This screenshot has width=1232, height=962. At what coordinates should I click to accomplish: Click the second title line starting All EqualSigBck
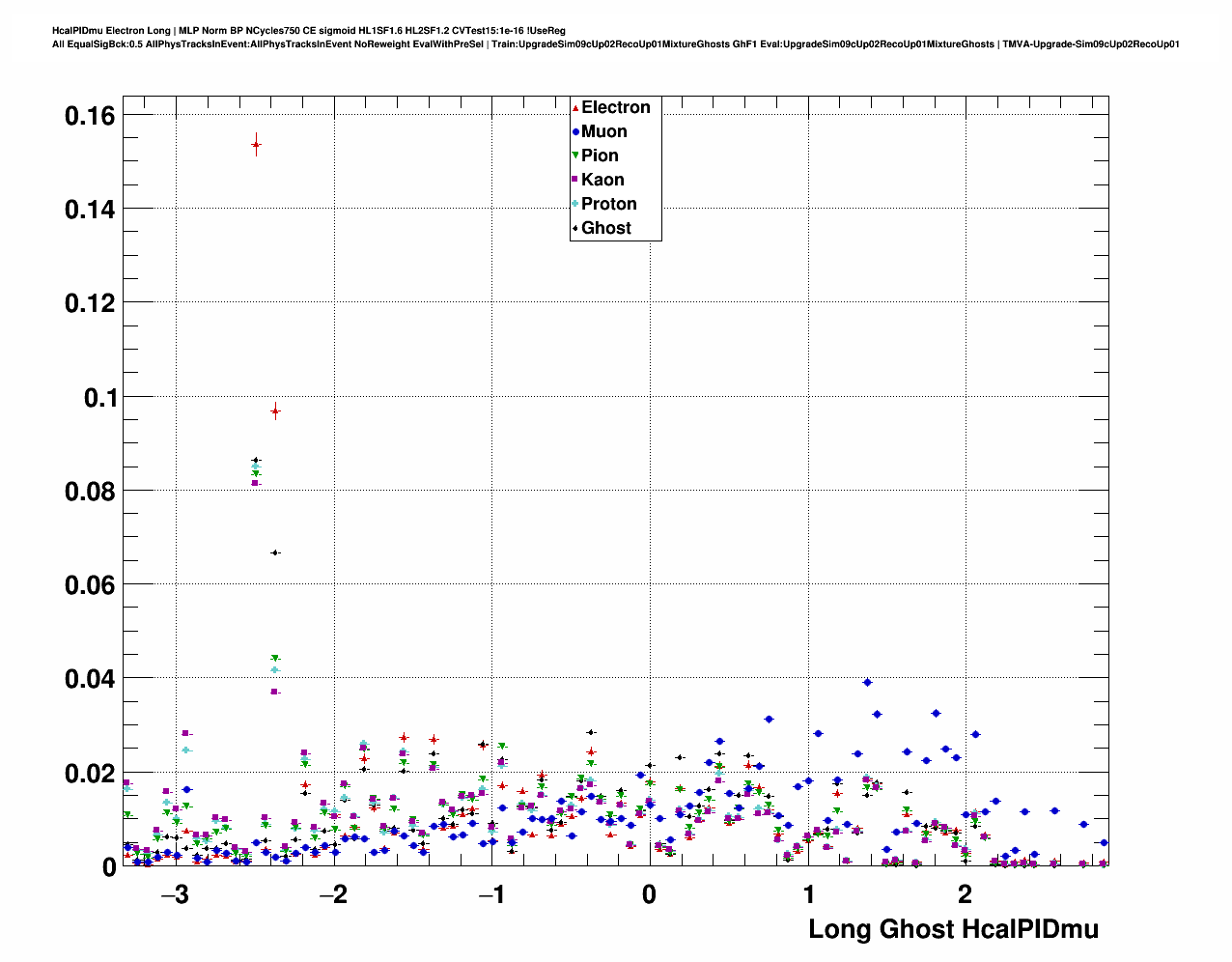point(615,44)
